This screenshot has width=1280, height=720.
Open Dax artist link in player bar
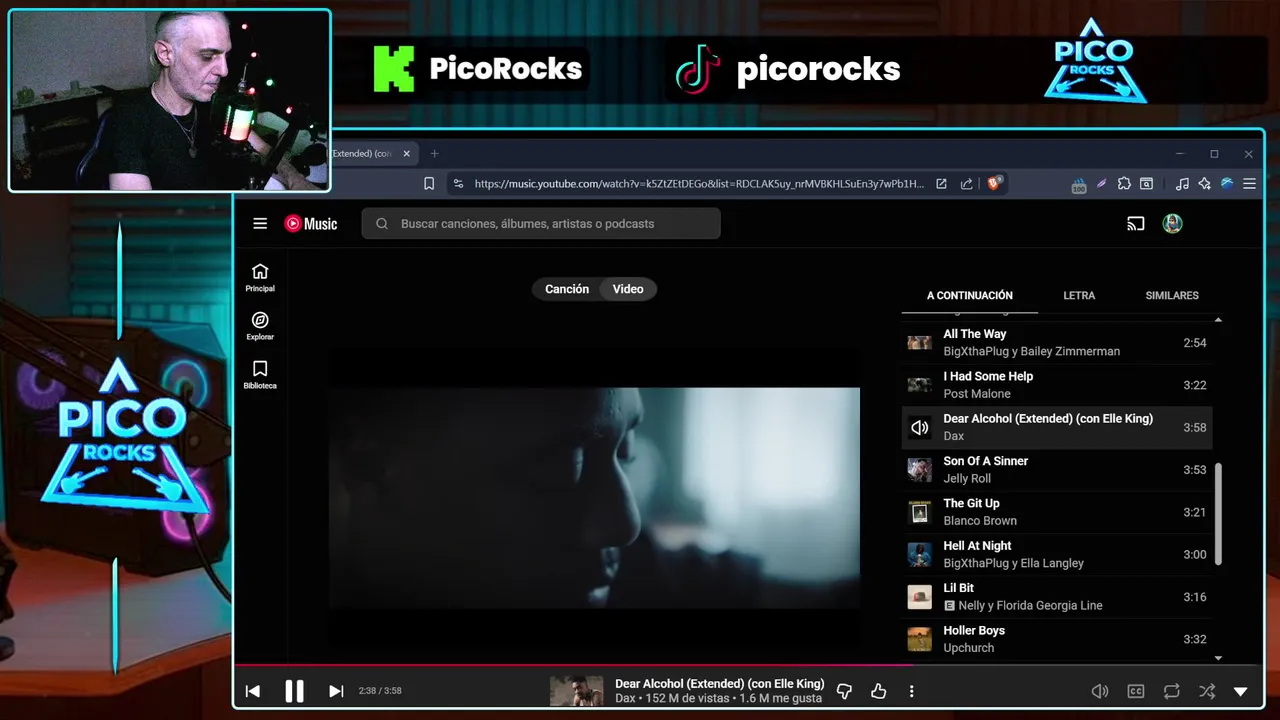click(x=625, y=699)
